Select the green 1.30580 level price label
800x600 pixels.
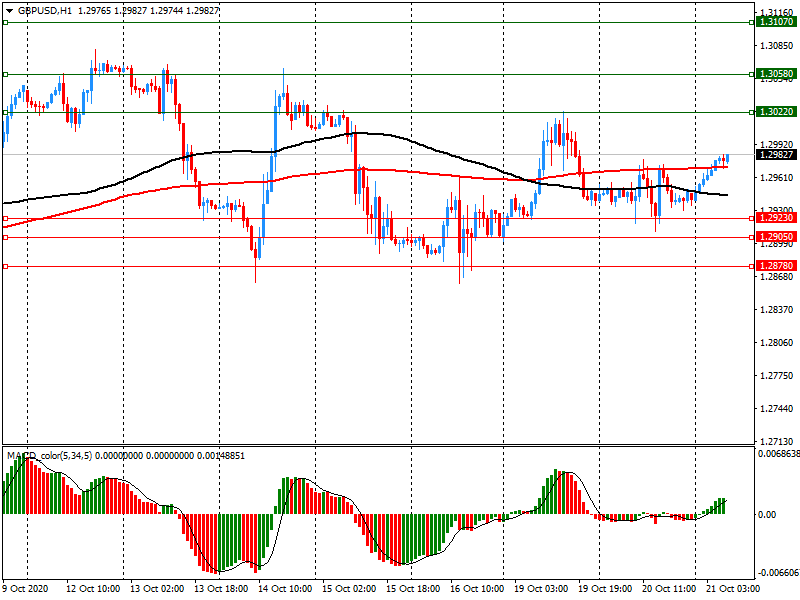[776, 74]
